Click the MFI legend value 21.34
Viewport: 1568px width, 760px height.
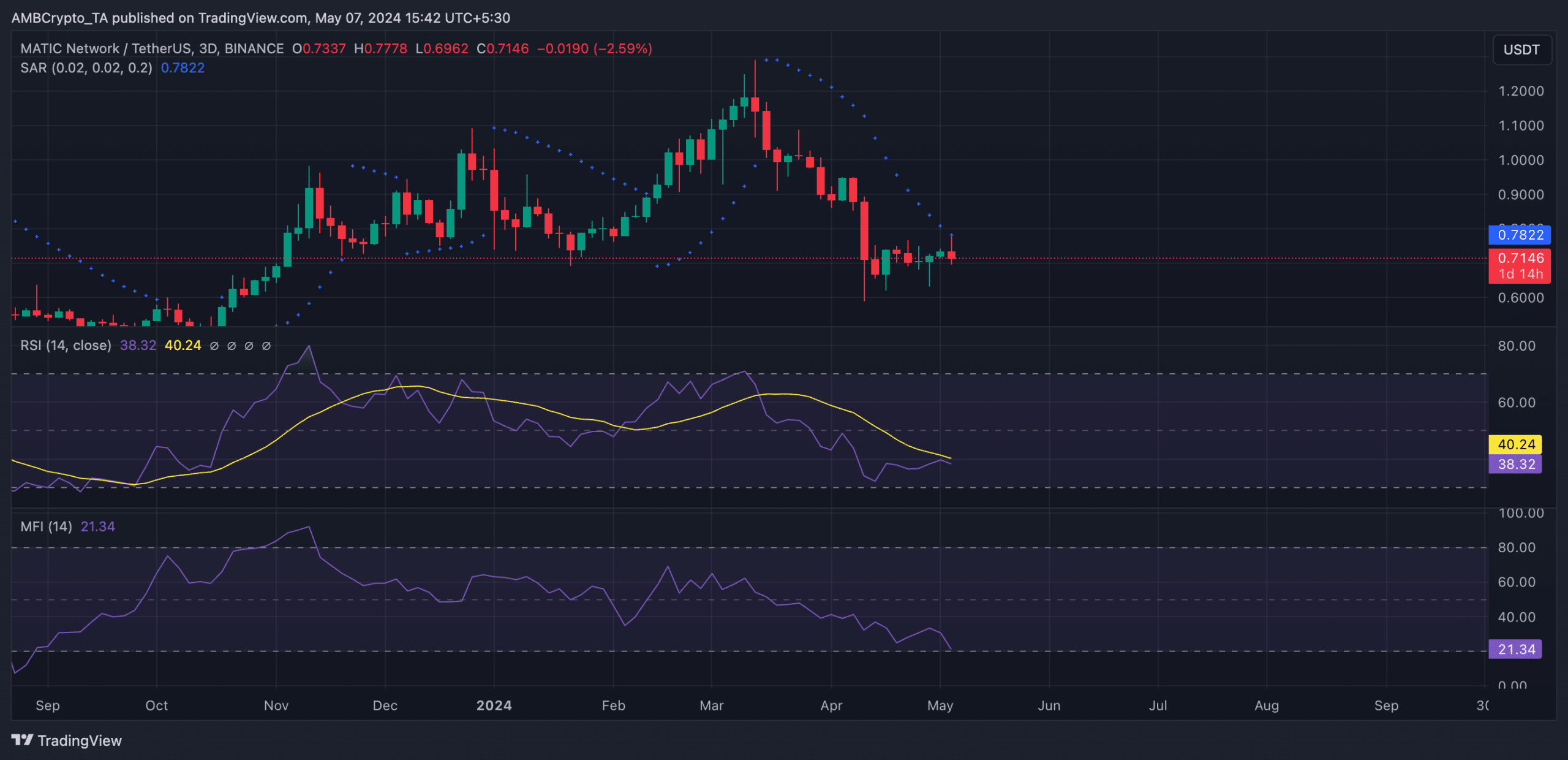(98, 526)
